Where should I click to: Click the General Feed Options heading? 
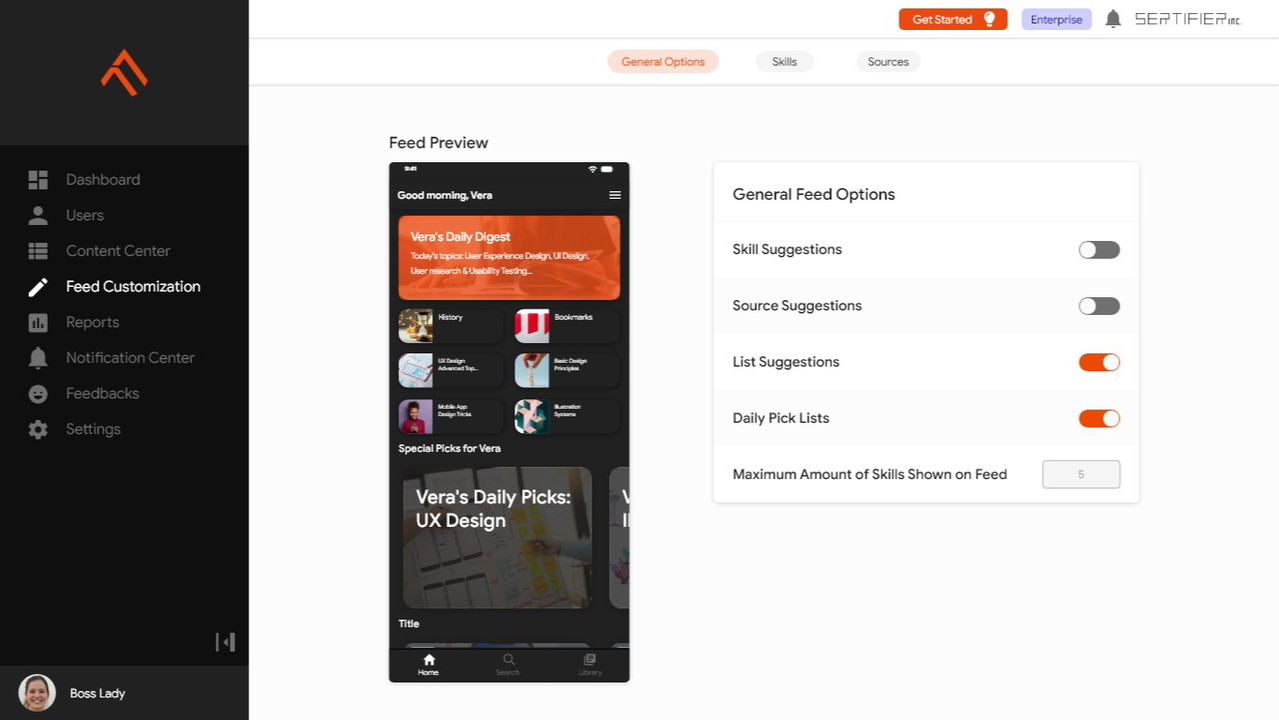tap(813, 195)
